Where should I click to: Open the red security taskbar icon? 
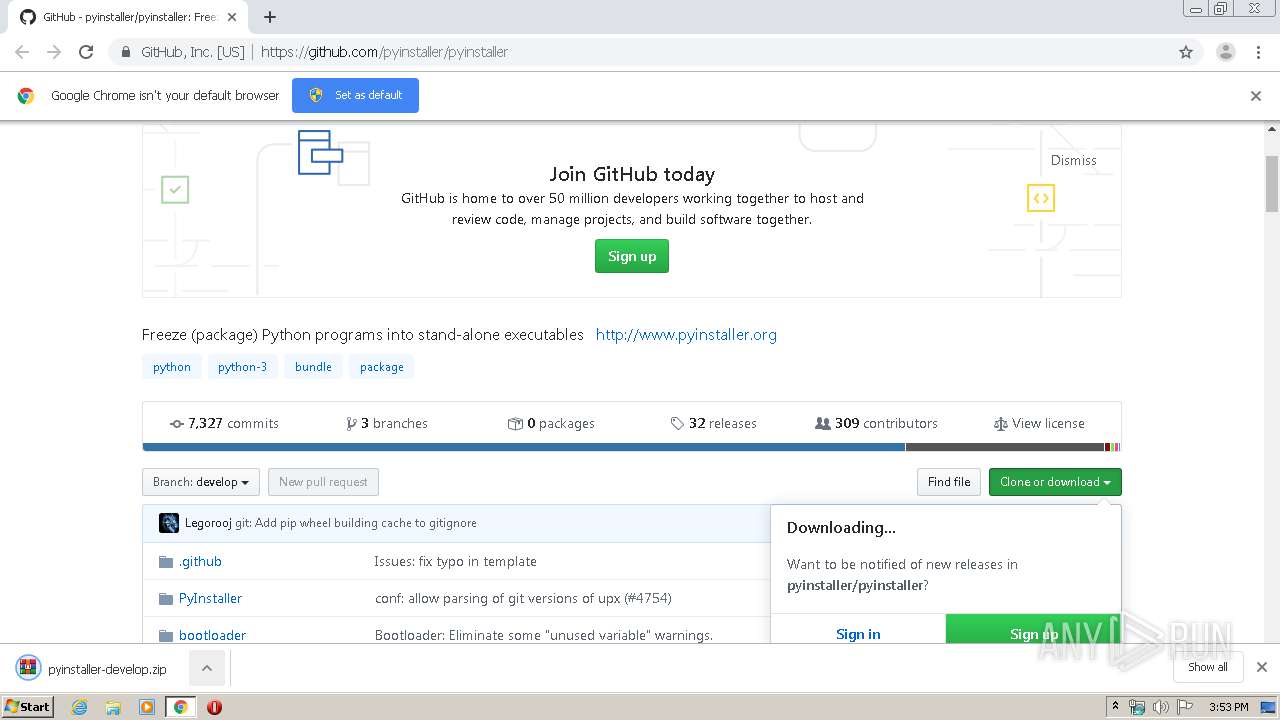214,707
